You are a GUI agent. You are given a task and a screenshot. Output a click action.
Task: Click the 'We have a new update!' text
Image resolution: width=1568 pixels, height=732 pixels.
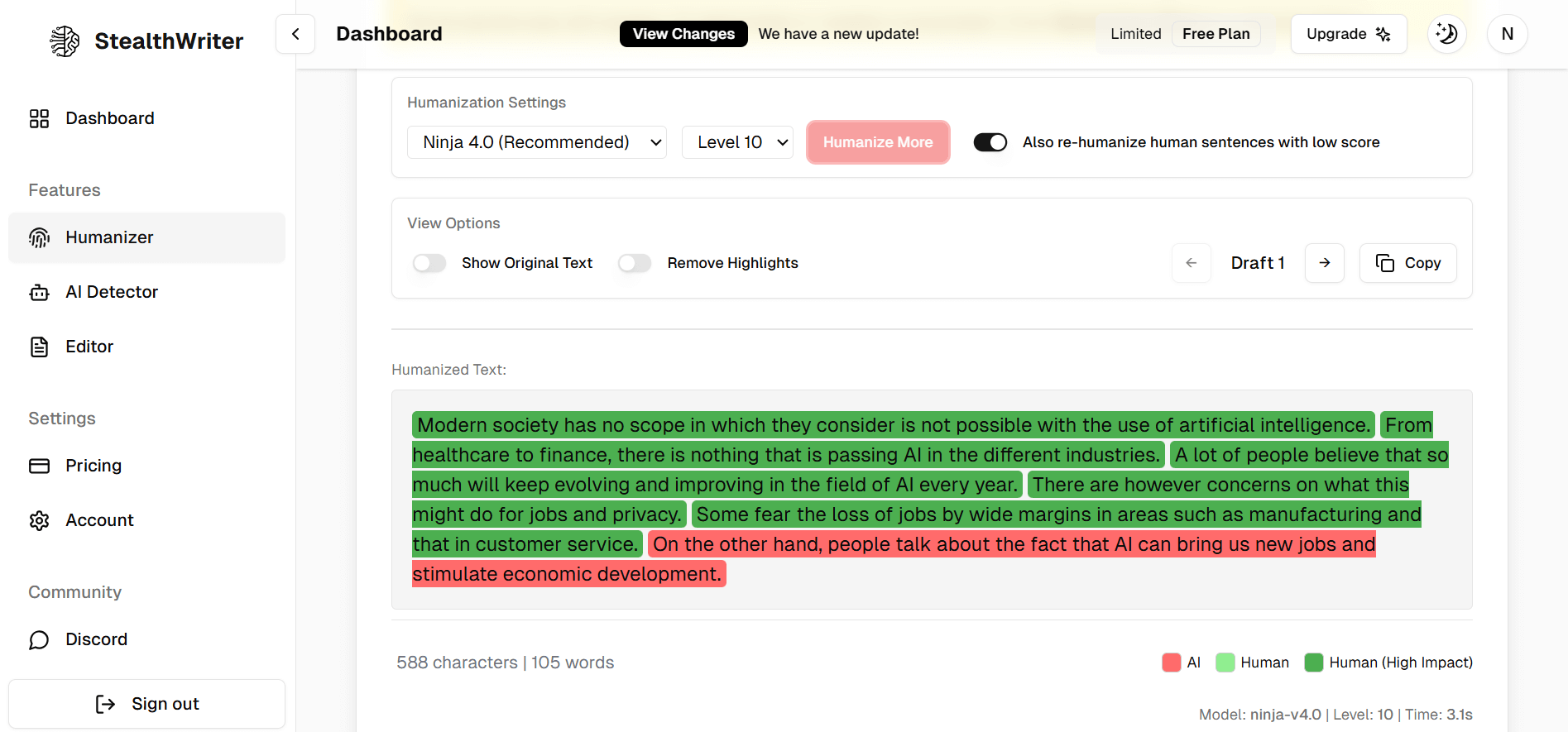click(839, 34)
